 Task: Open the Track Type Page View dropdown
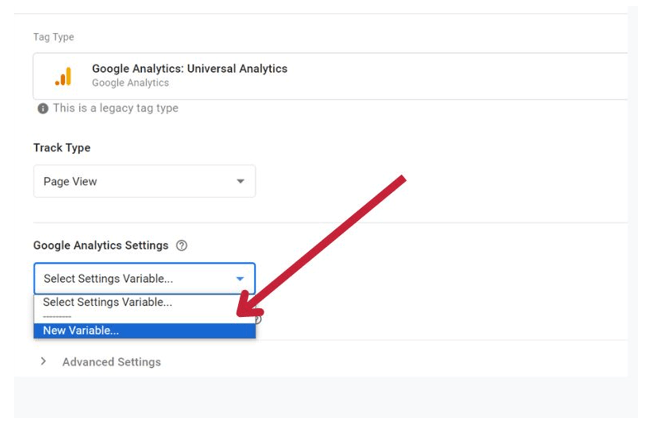[x=144, y=181]
